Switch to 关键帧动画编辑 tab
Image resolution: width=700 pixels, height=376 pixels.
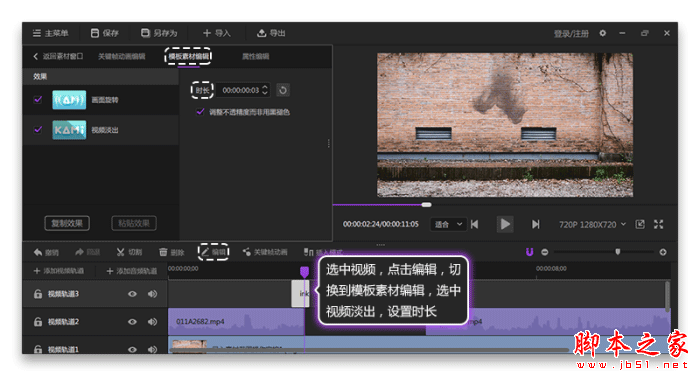pyautogui.click(x=121, y=56)
